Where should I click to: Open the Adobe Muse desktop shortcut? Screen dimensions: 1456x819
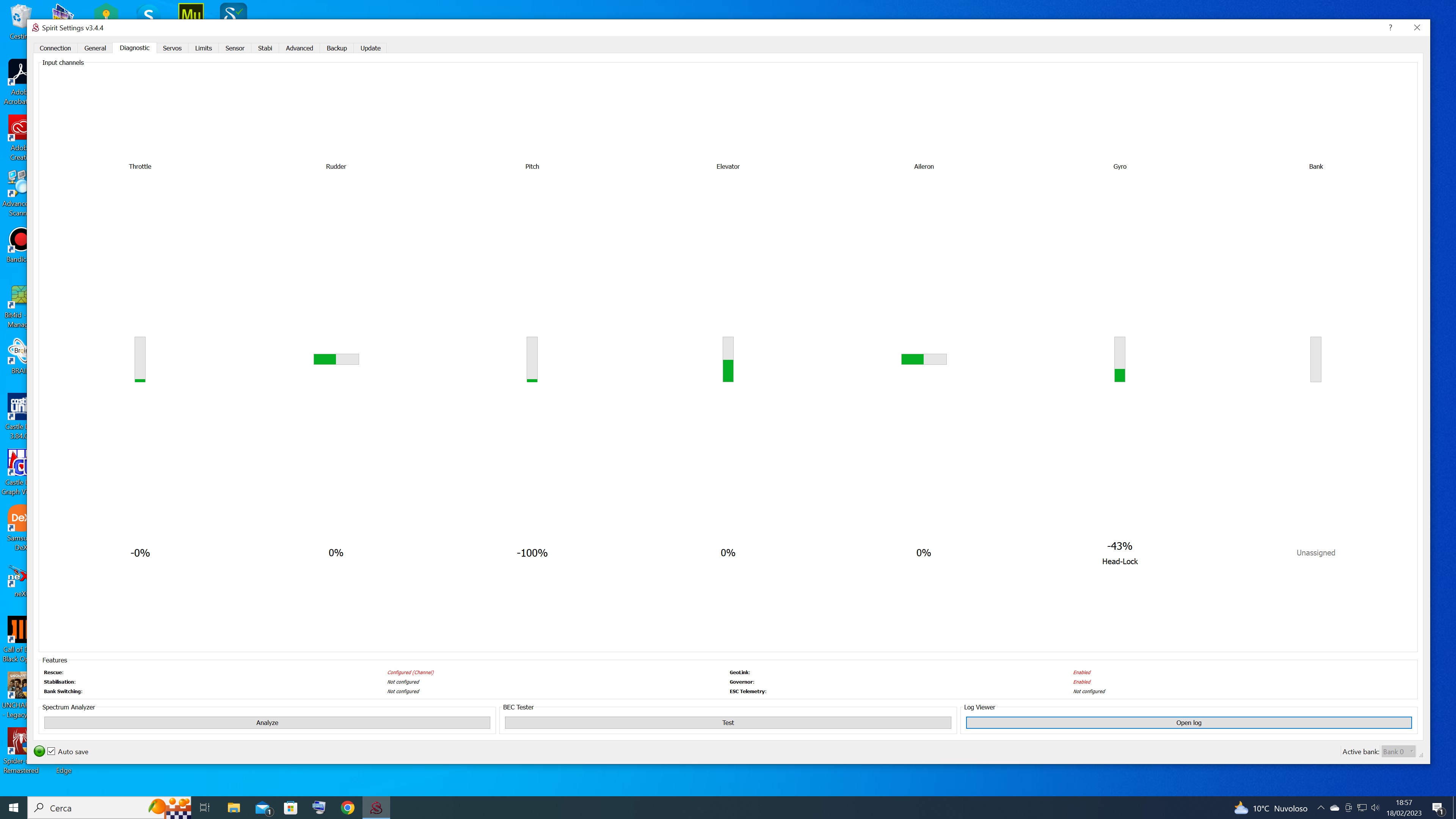point(190,11)
